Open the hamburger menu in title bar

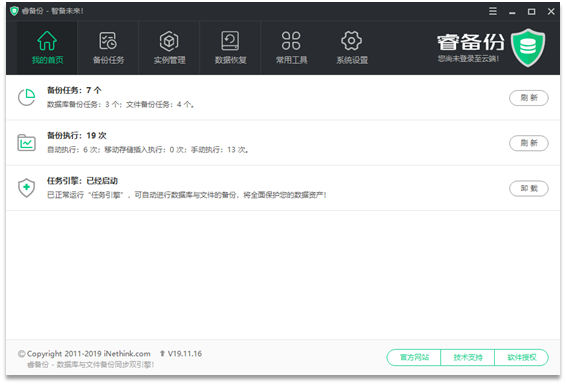(493, 11)
